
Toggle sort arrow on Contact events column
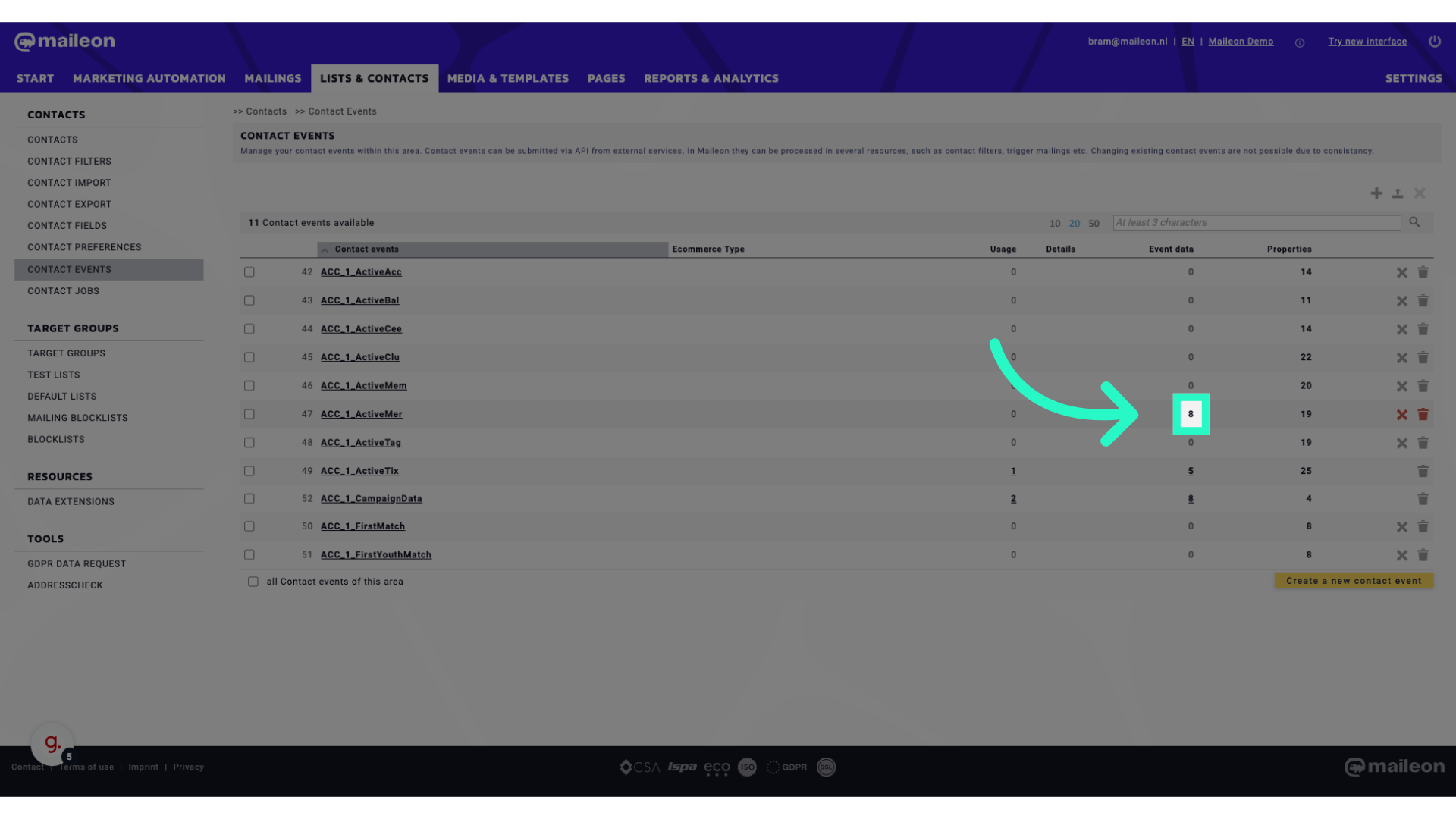[325, 249]
